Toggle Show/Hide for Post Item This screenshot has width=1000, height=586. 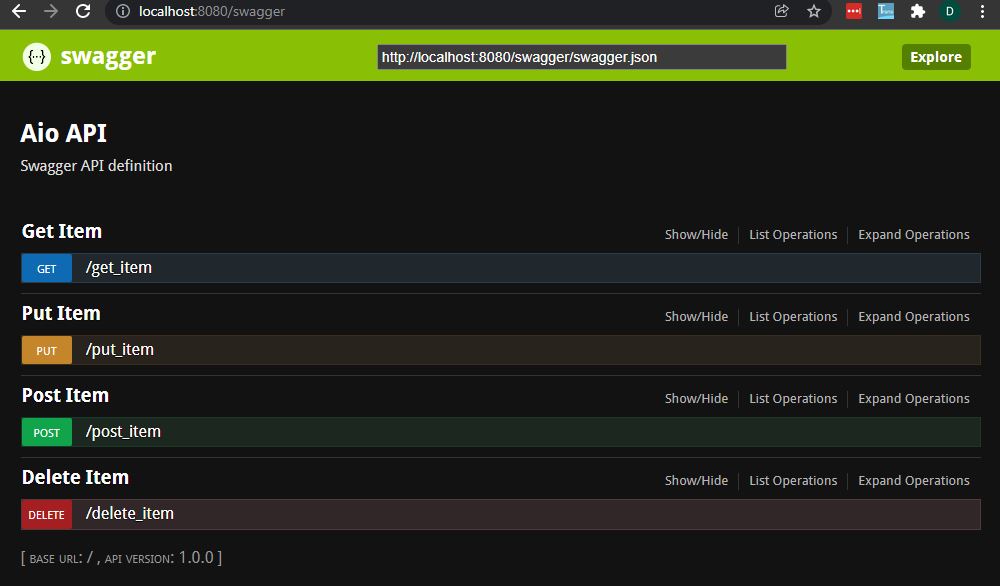pos(696,398)
